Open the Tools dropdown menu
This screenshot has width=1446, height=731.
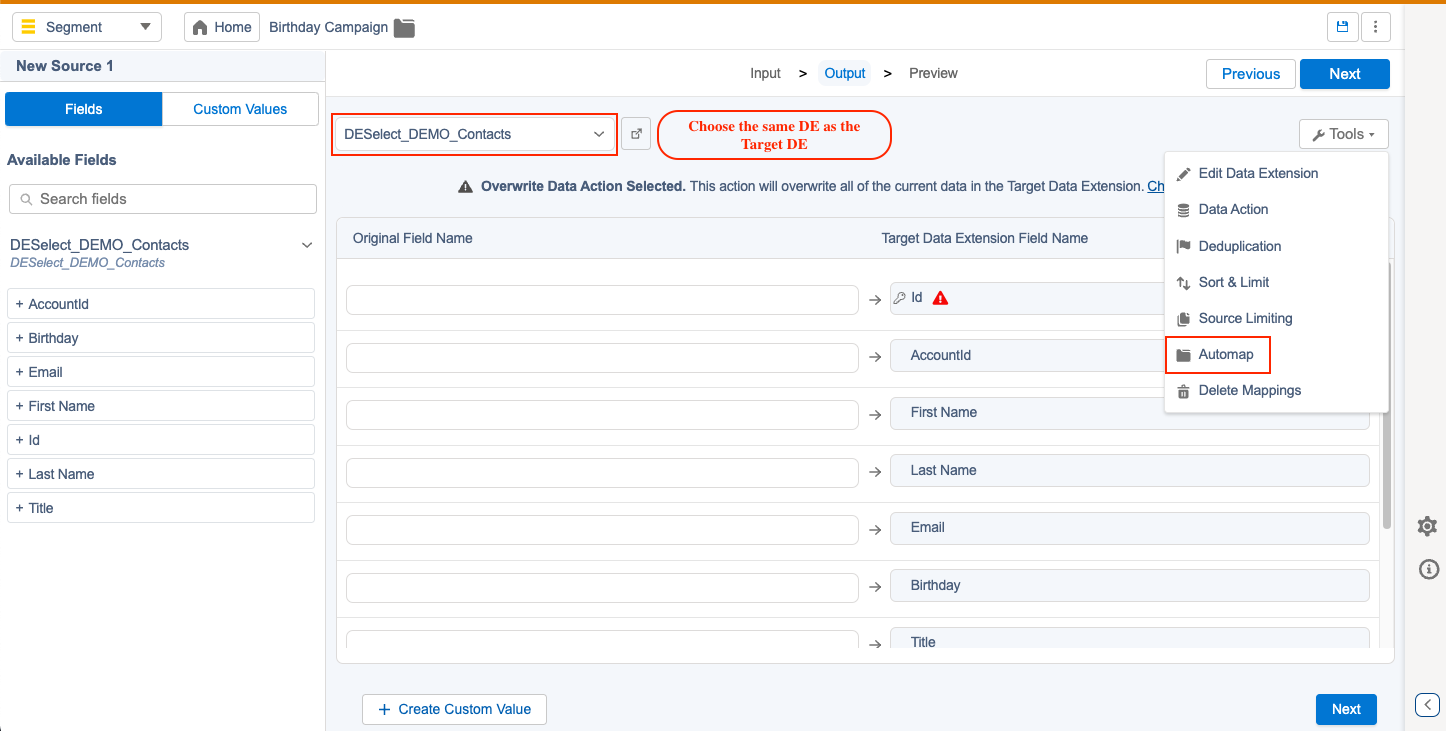(x=1344, y=134)
